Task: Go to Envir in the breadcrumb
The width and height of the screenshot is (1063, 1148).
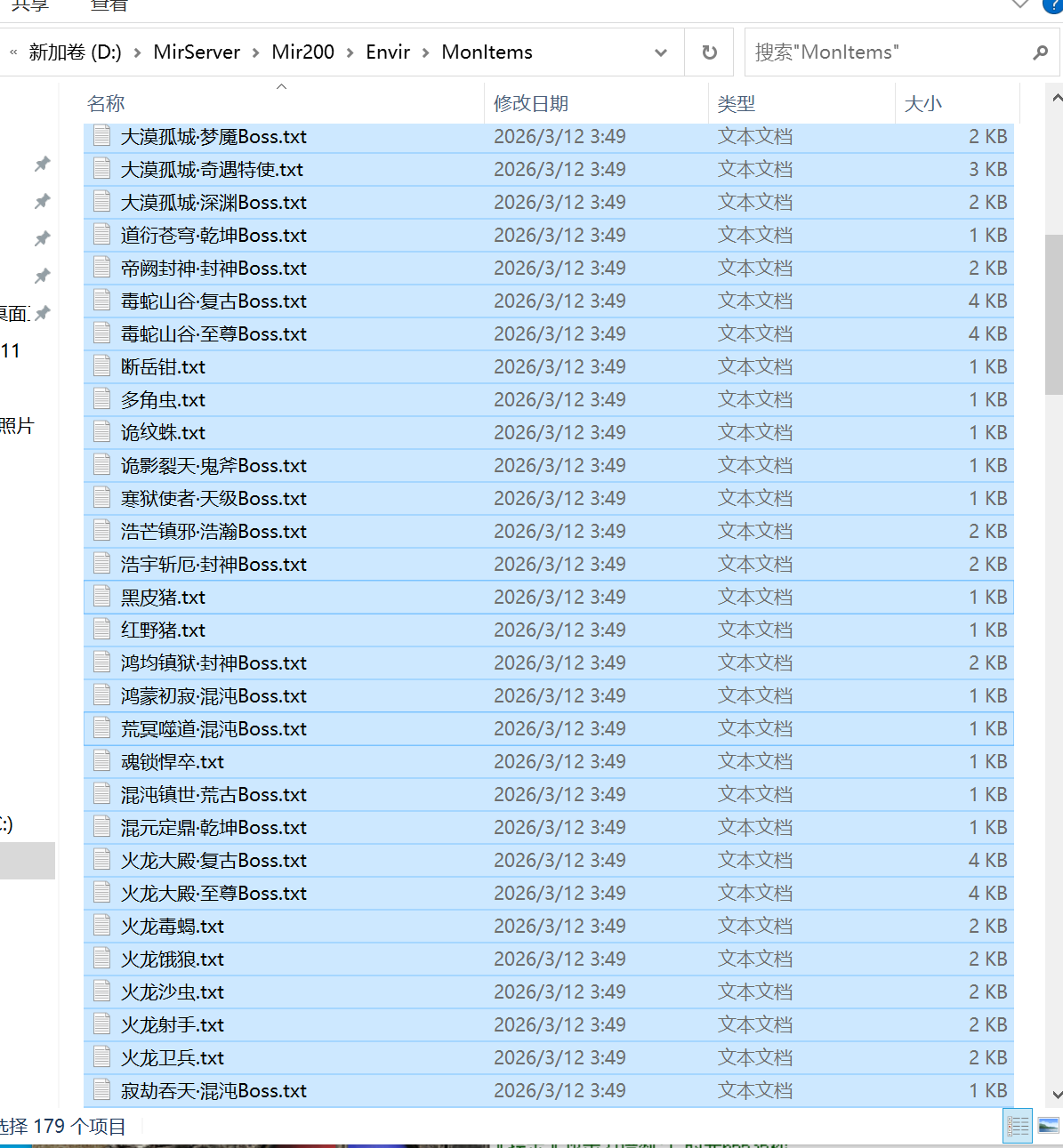Action: point(388,52)
